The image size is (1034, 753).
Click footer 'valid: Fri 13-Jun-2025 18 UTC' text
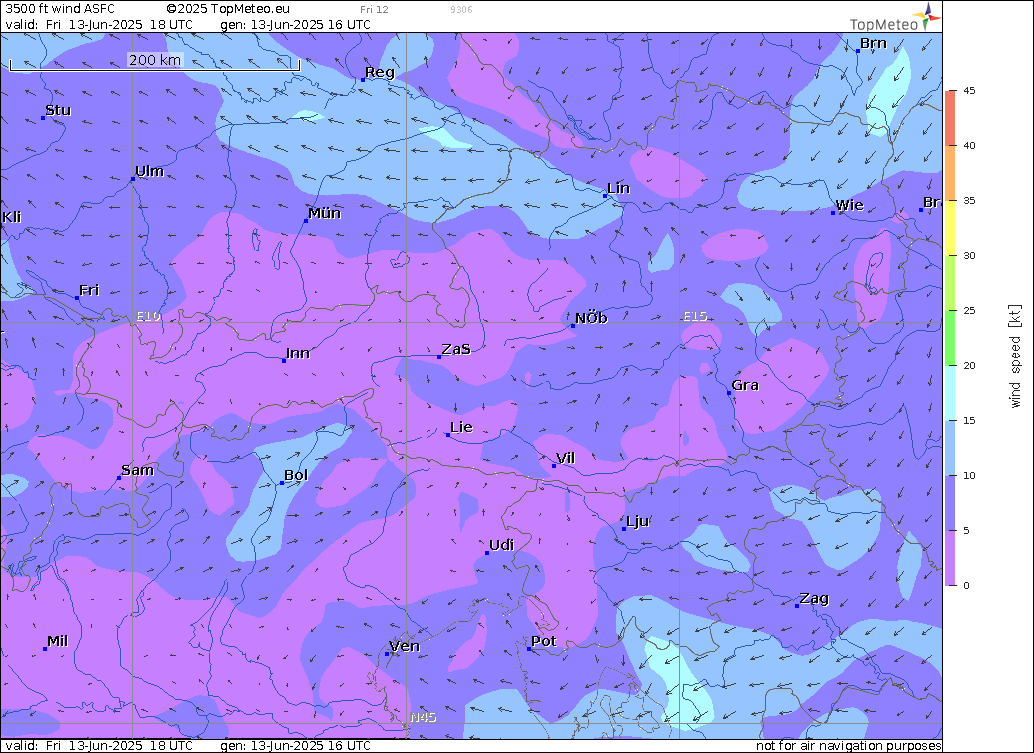(x=99, y=745)
